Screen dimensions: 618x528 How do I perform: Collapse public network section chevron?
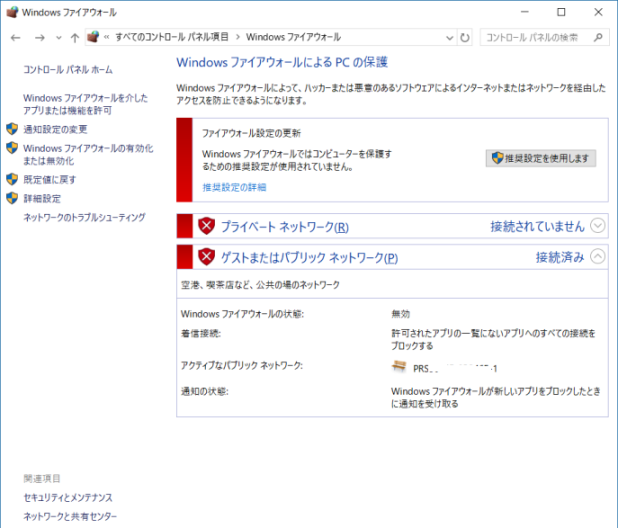point(598,257)
